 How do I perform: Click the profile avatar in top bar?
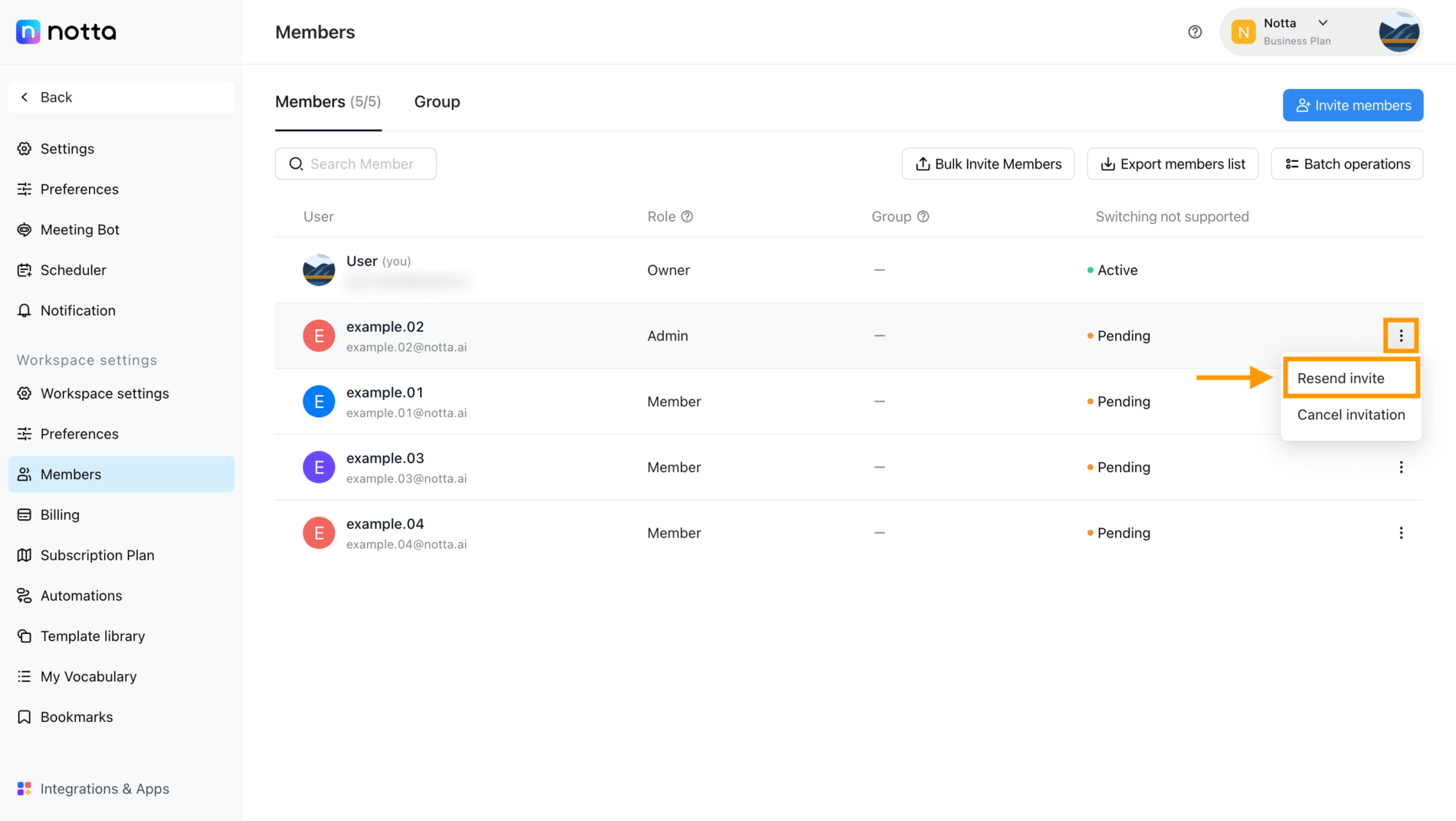[x=1398, y=32]
